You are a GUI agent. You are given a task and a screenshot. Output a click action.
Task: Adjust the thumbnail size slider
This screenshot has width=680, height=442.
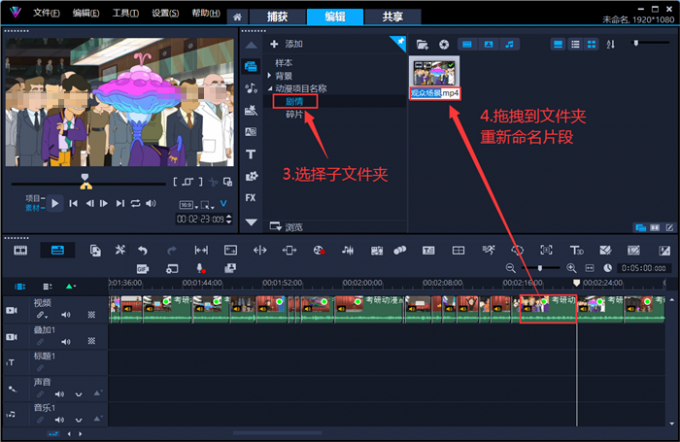(x=636, y=43)
